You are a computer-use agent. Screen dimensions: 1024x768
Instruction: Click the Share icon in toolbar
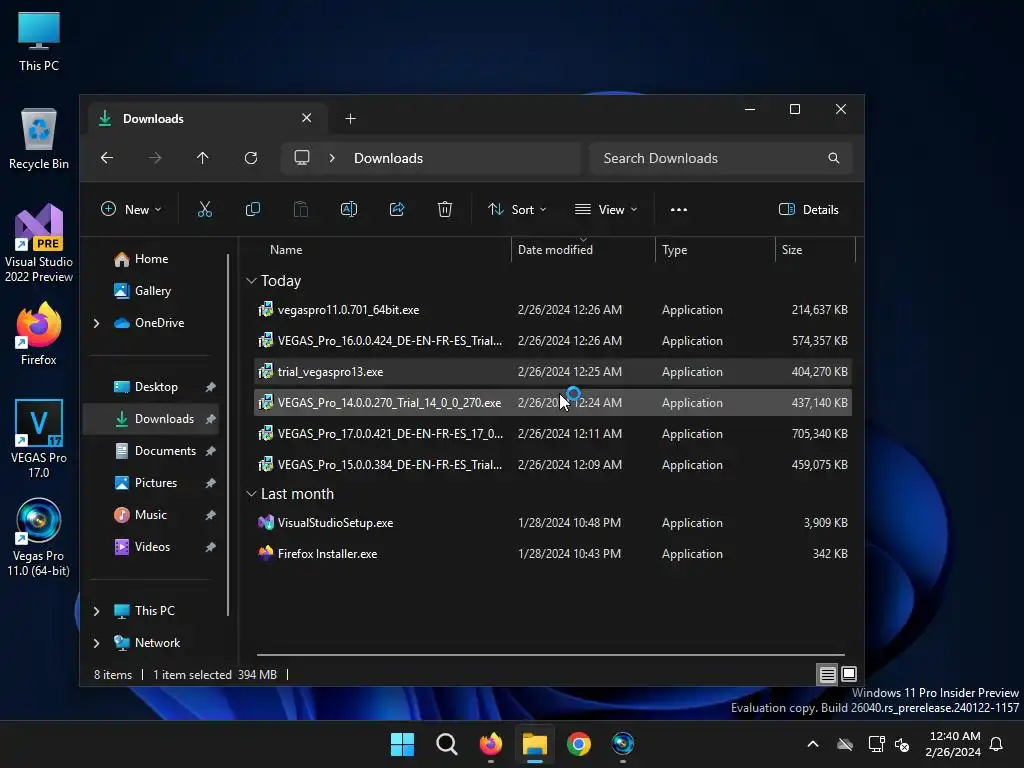[x=397, y=210]
